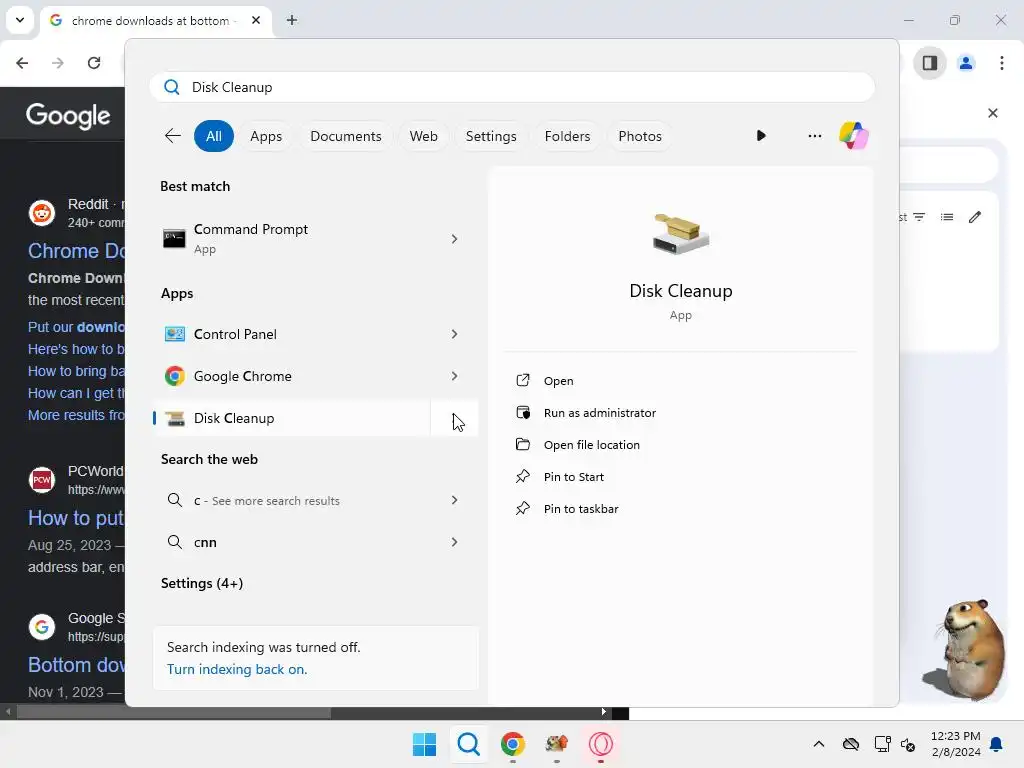Image resolution: width=1024 pixels, height=768 pixels.
Task: Switch to the Documents filter tab
Action: point(345,136)
